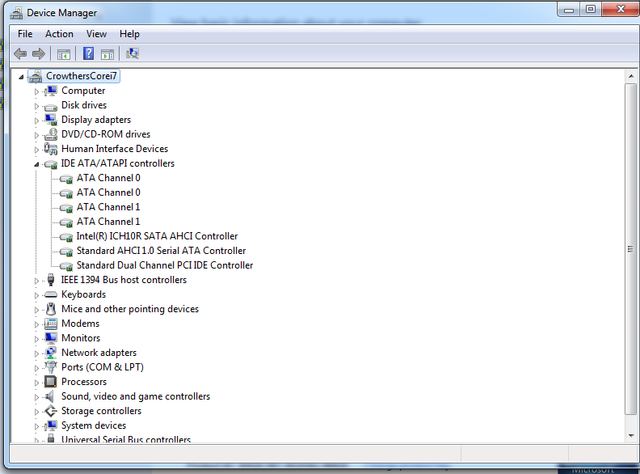The height and width of the screenshot is (474, 640).
Task: Click the Keyboards category icon
Action: [x=51, y=295]
